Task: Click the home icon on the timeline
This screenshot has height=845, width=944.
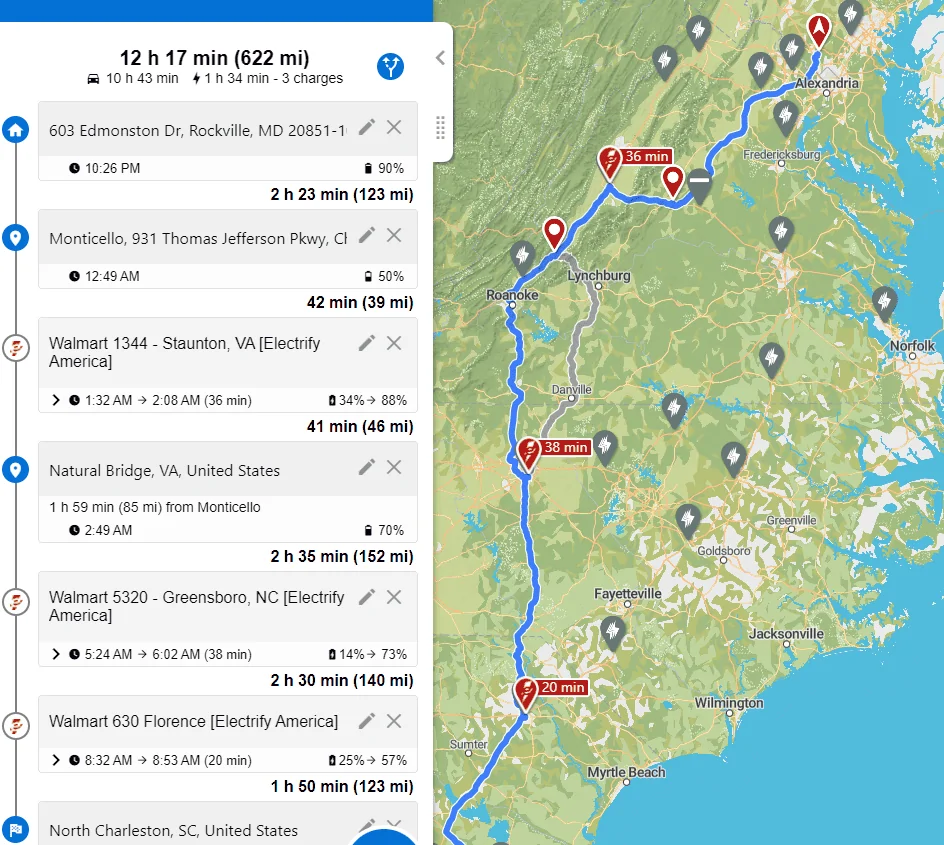Action: (x=16, y=129)
